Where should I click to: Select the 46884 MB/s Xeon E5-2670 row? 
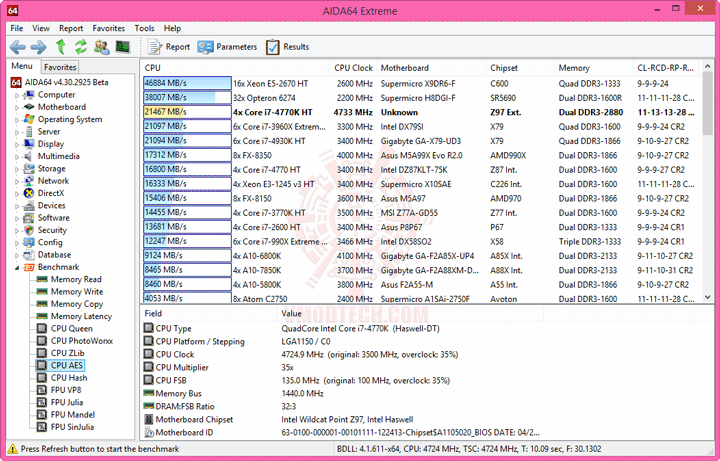click(x=420, y=84)
